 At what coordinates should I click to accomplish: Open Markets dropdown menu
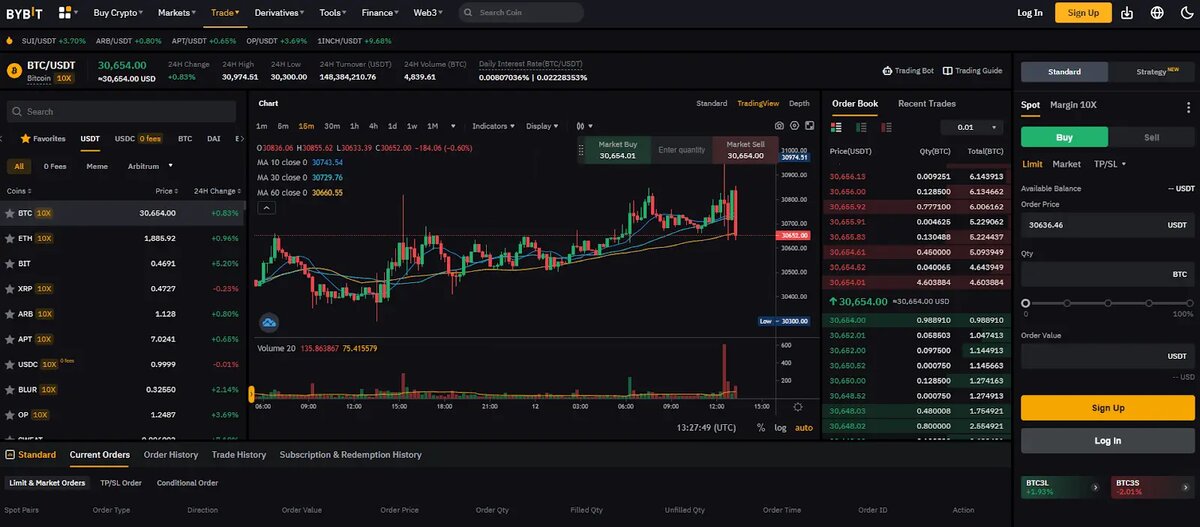click(x=178, y=13)
